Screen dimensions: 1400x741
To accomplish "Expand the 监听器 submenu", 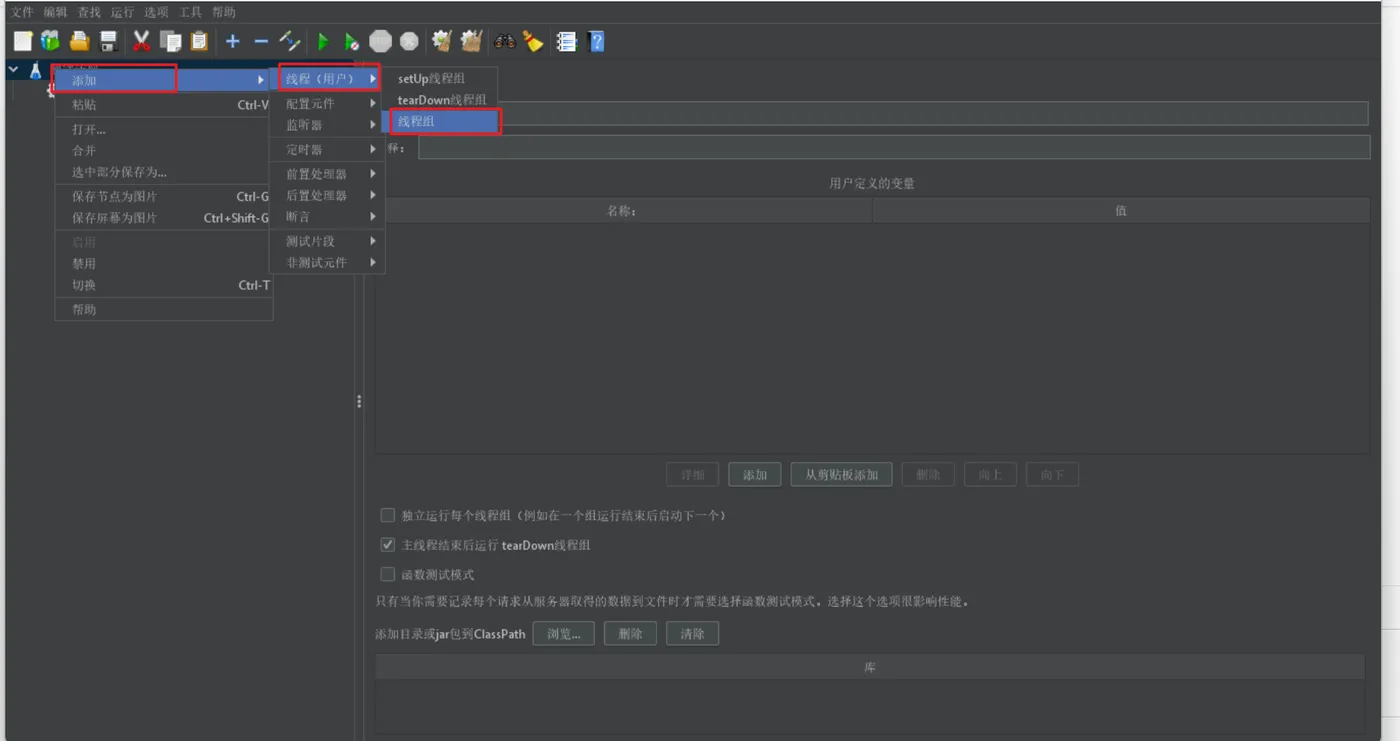I will point(327,125).
